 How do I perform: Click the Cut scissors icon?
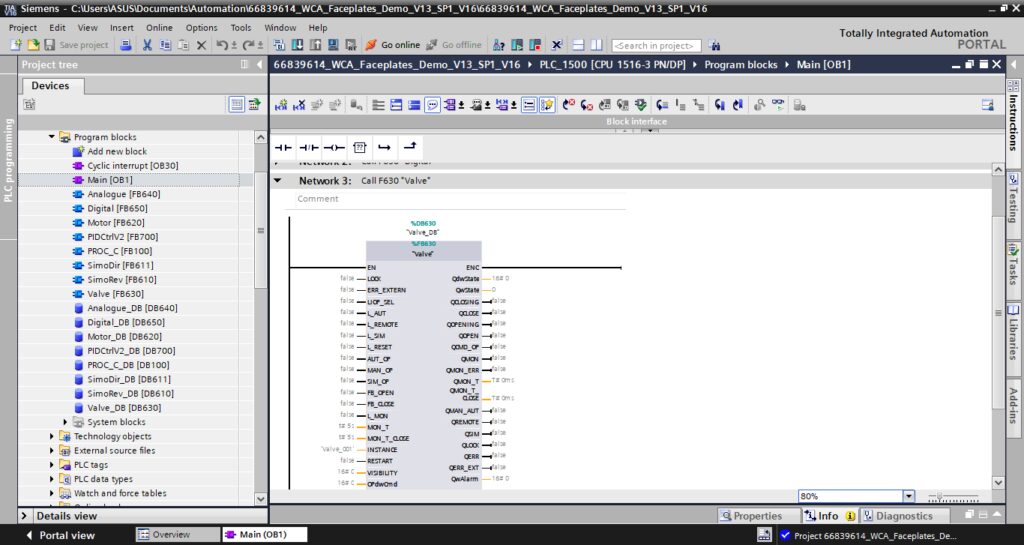point(147,45)
